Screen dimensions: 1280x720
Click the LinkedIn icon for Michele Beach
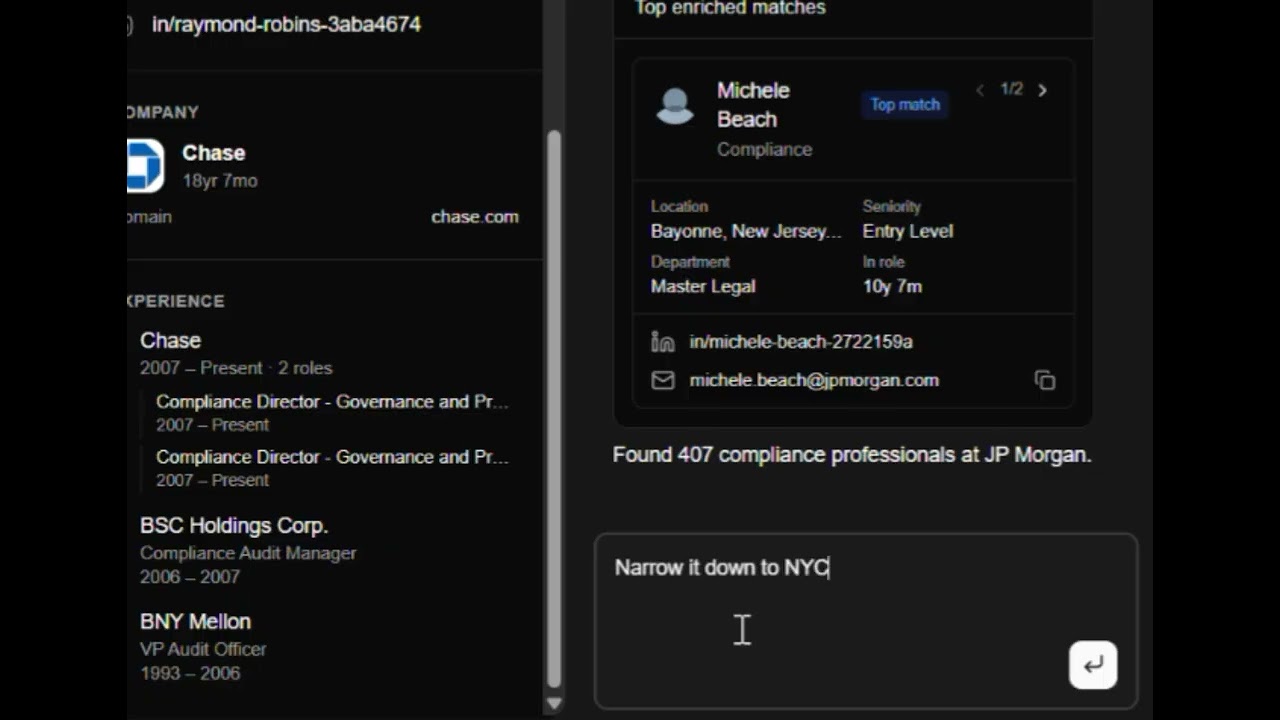click(663, 342)
